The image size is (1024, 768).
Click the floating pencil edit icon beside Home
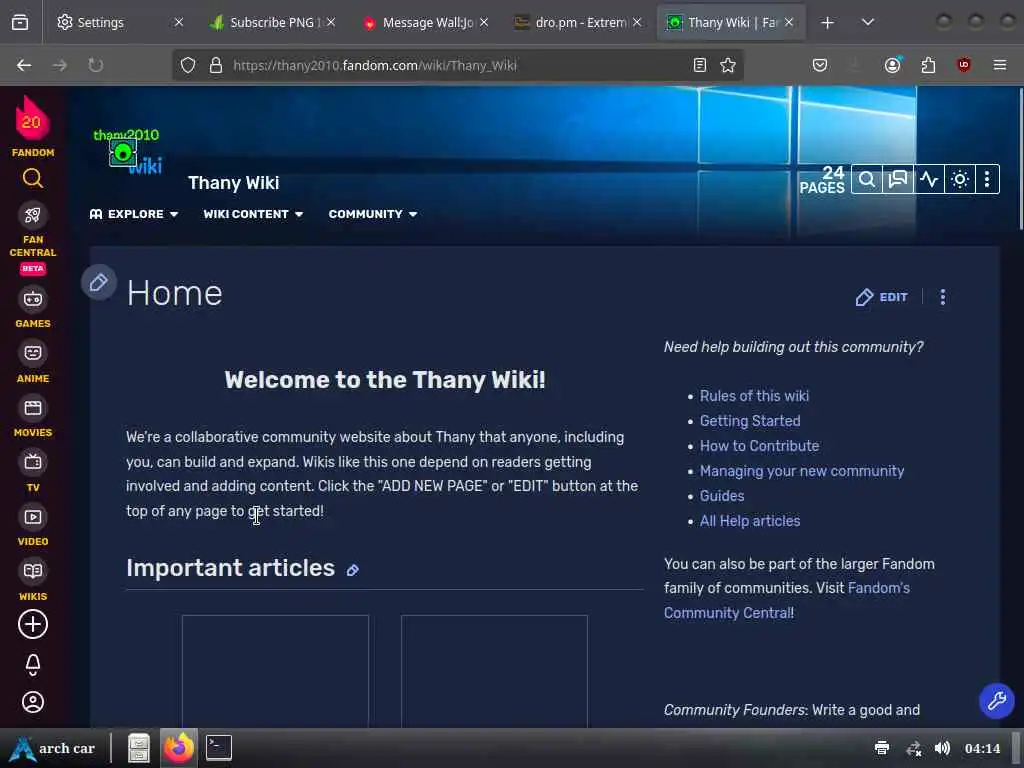coord(99,283)
